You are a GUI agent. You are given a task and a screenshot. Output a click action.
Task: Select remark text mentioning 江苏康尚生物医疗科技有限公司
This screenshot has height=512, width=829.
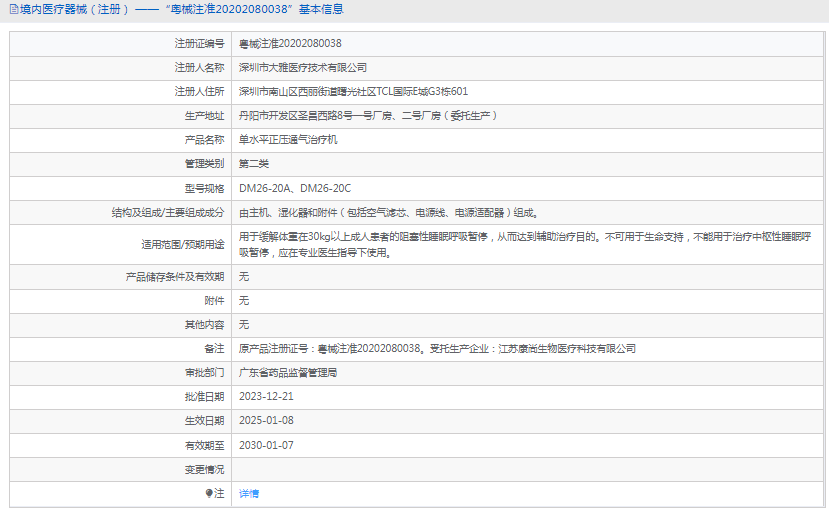click(437, 349)
